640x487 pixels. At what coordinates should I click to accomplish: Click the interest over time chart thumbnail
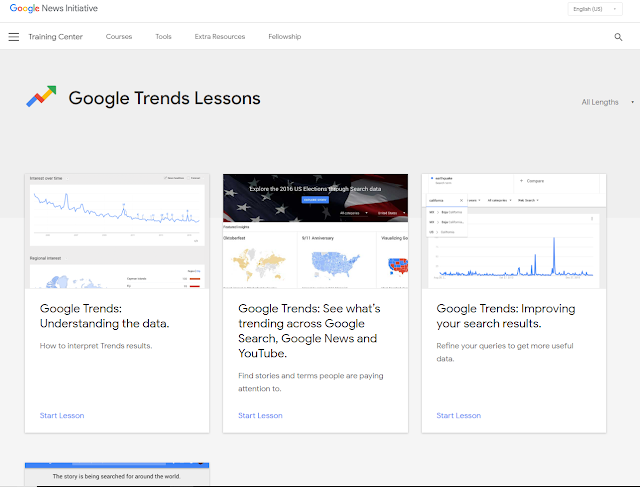[117, 231]
